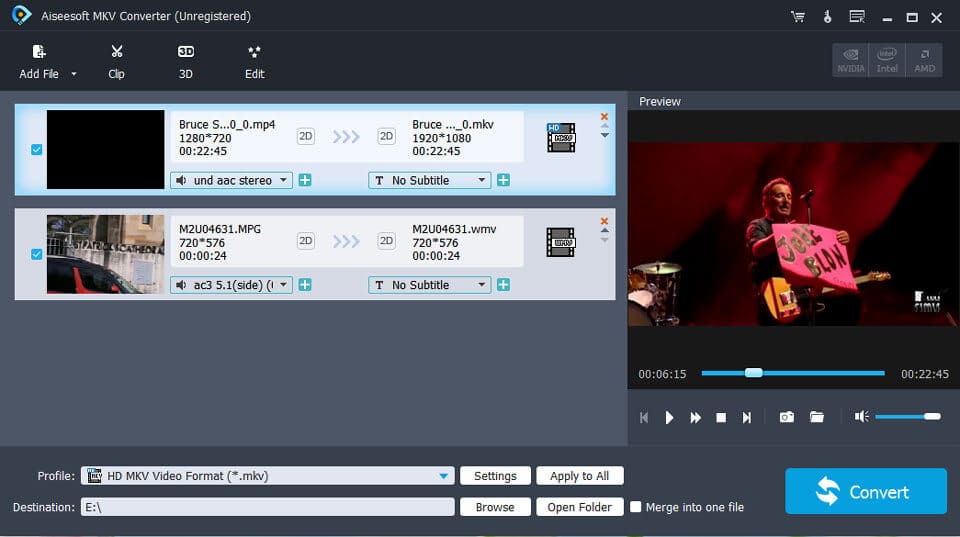960x537 pixels.
Task: Open the und aac stereo audio dropdown
Action: coord(231,181)
